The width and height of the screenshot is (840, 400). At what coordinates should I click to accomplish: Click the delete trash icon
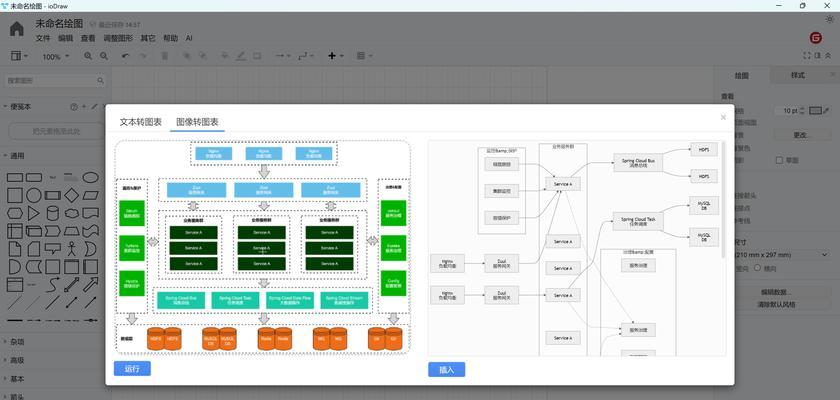pyautogui.click(x=164, y=56)
